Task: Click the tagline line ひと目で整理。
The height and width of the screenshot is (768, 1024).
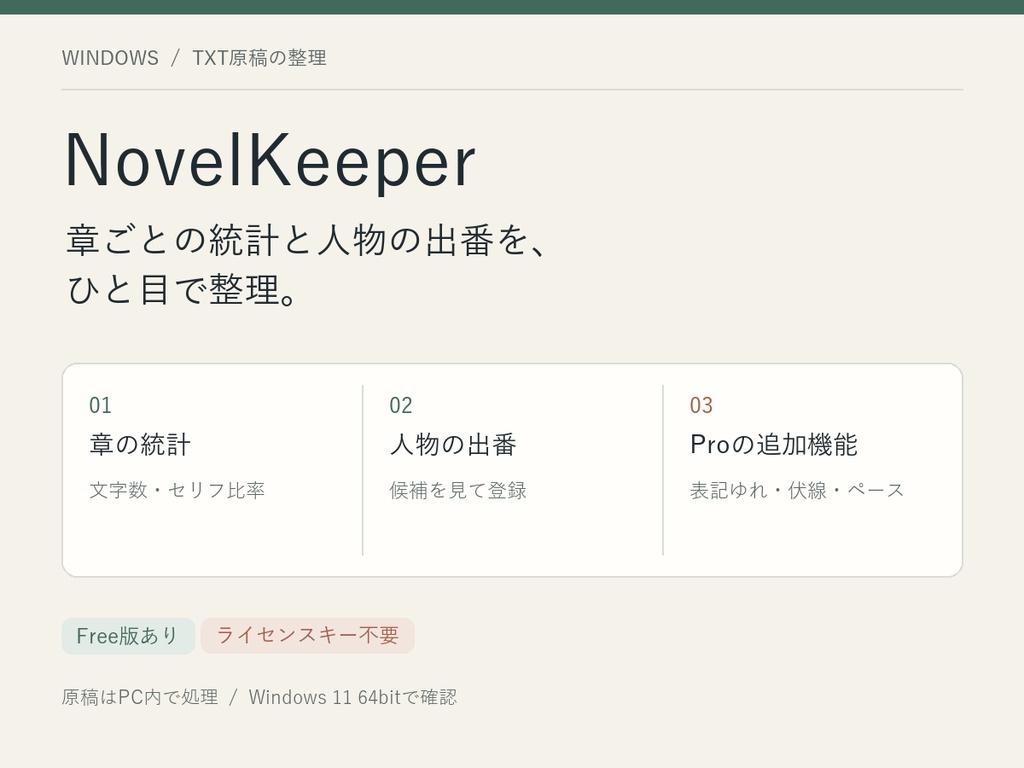Action: [182, 289]
